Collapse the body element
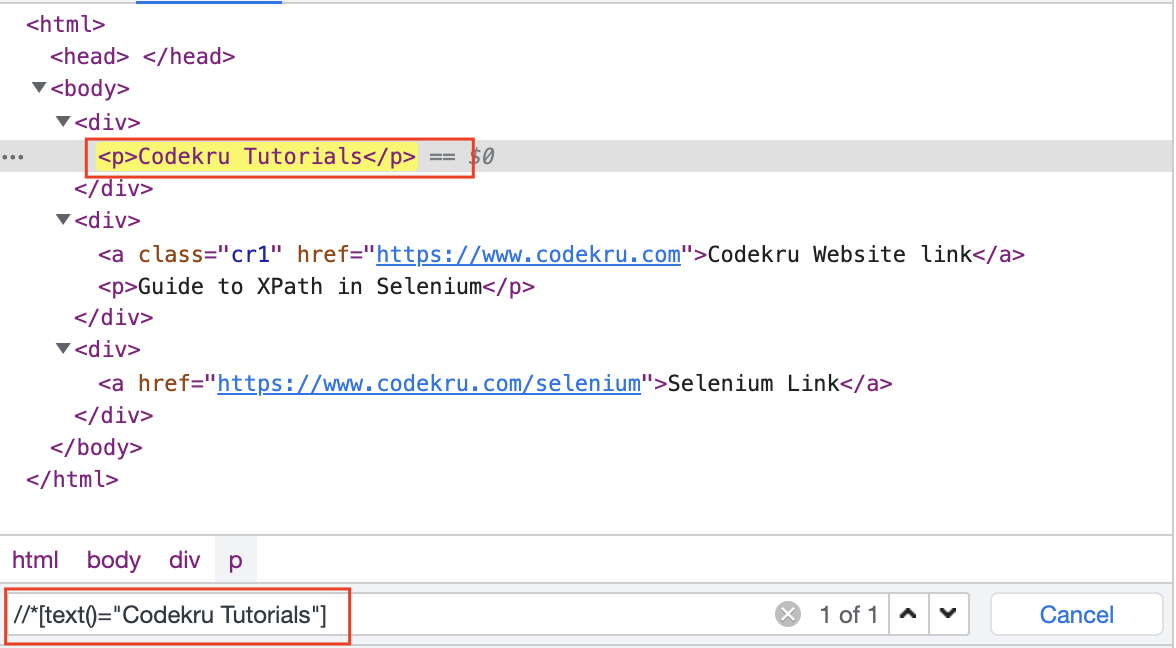Viewport: 1176px width, 648px height. [x=39, y=88]
